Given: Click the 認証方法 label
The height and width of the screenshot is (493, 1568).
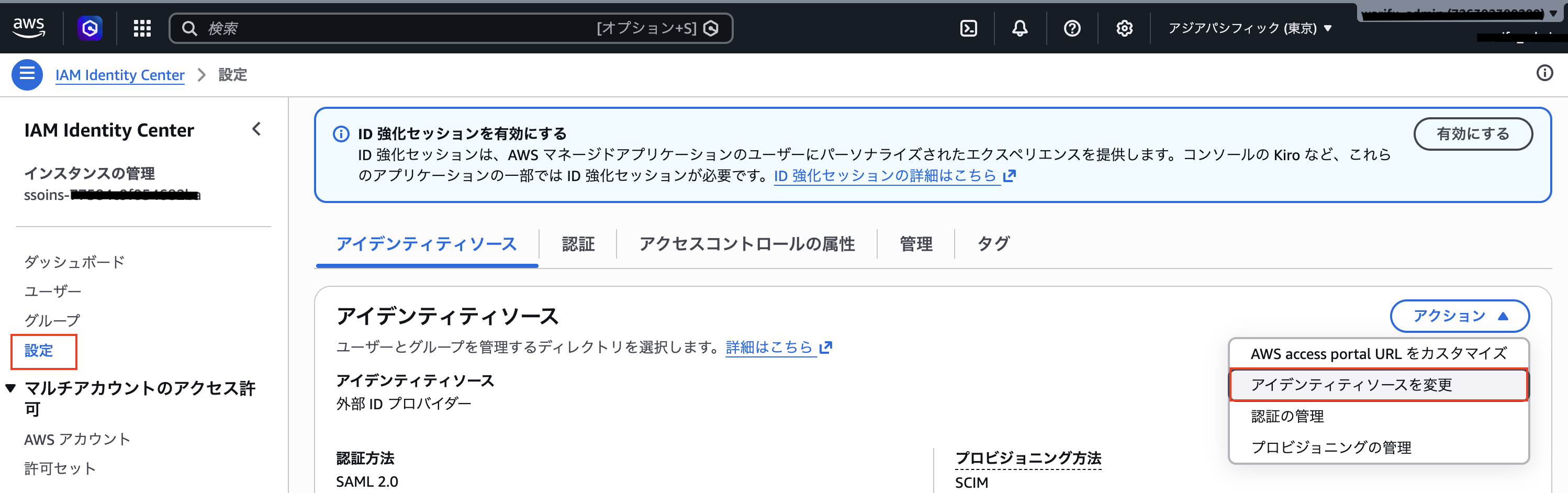Looking at the screenshot, I should tap(365, 458).
